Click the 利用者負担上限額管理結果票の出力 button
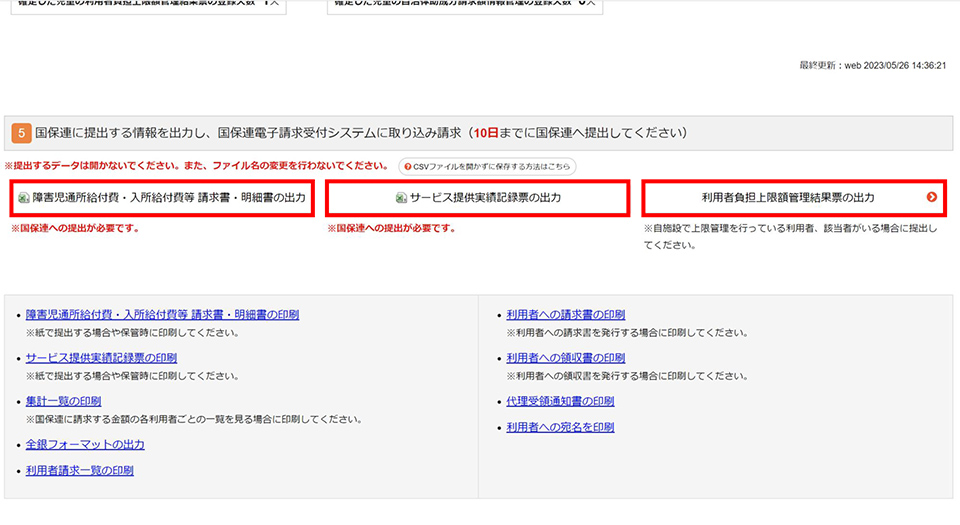960x525 pixels. click(794, 198)
